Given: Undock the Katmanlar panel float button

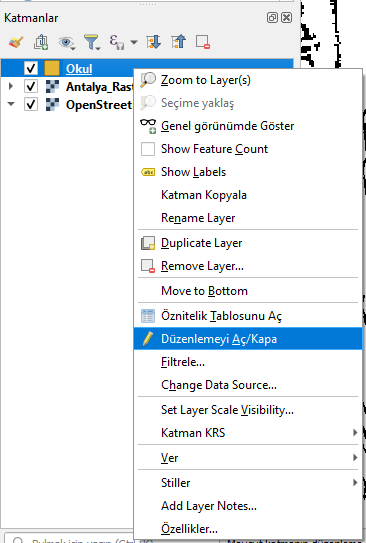Looking at the screenshot, I should (x=272, y=18).
